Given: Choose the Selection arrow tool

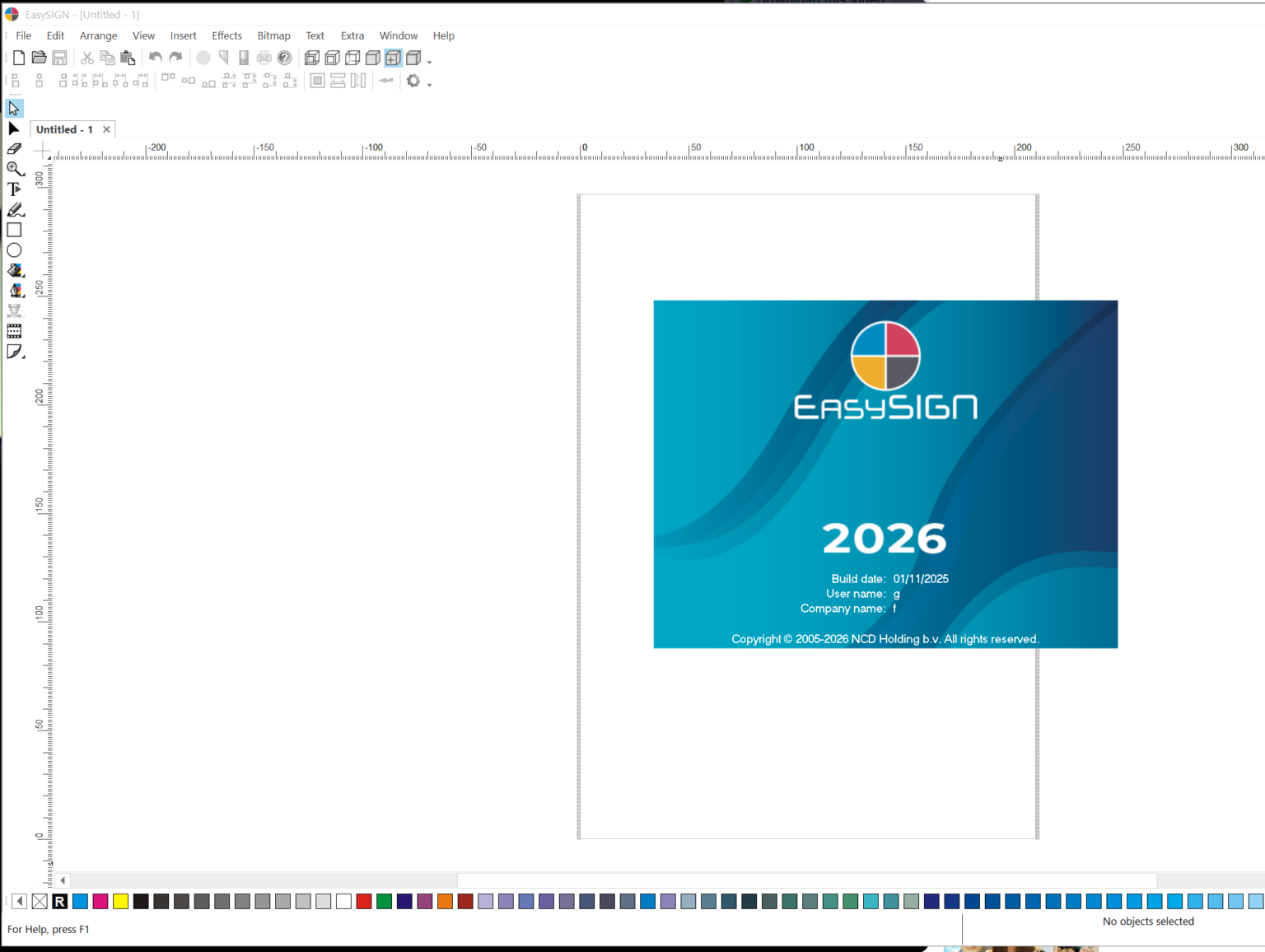Looking at the screenshot, I should click(x=14, y=109).
